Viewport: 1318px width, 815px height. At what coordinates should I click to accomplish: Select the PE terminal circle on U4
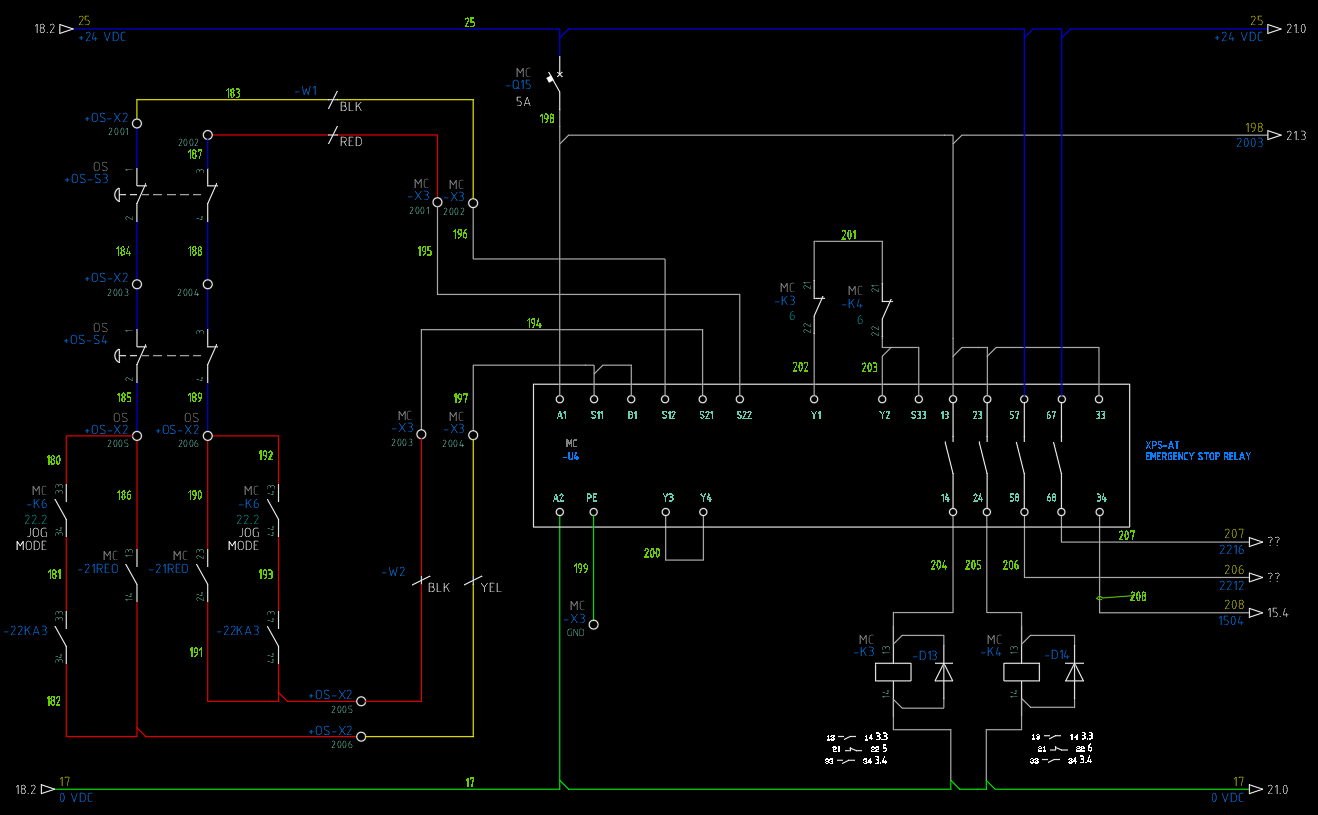(x=593, y=512)
